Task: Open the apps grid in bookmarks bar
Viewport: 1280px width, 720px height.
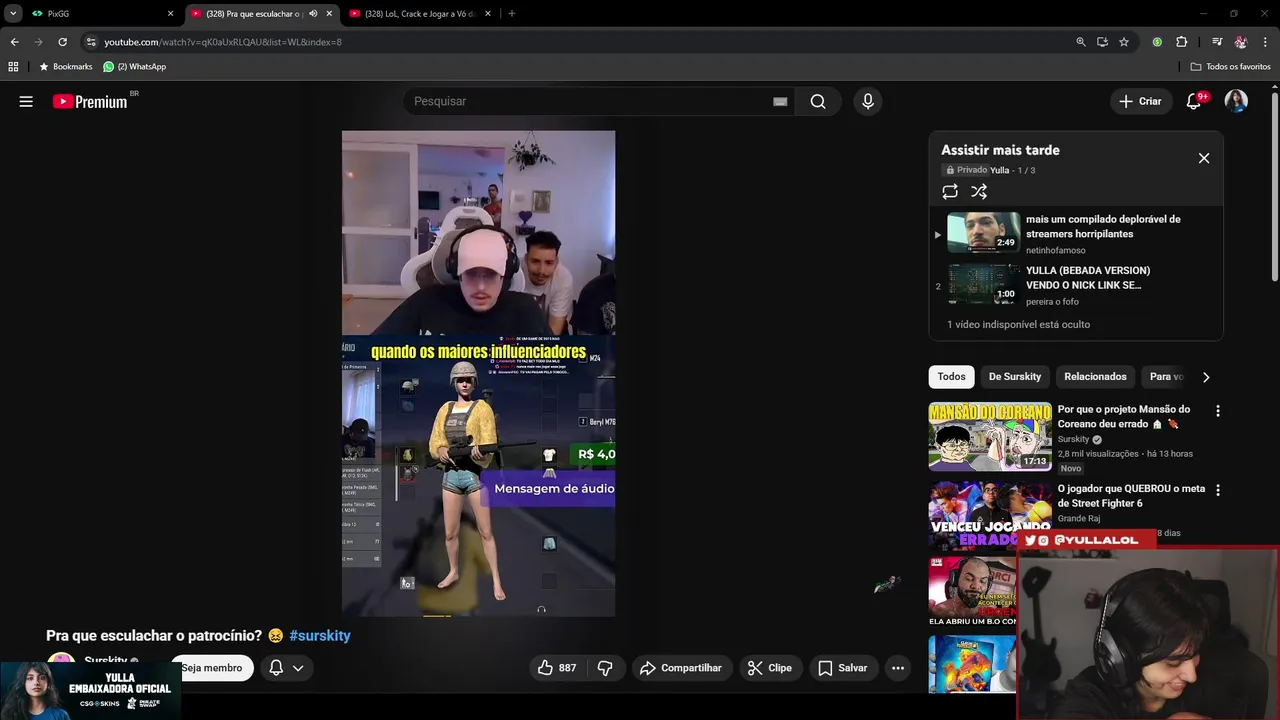Action: click(x=13, y=66)
